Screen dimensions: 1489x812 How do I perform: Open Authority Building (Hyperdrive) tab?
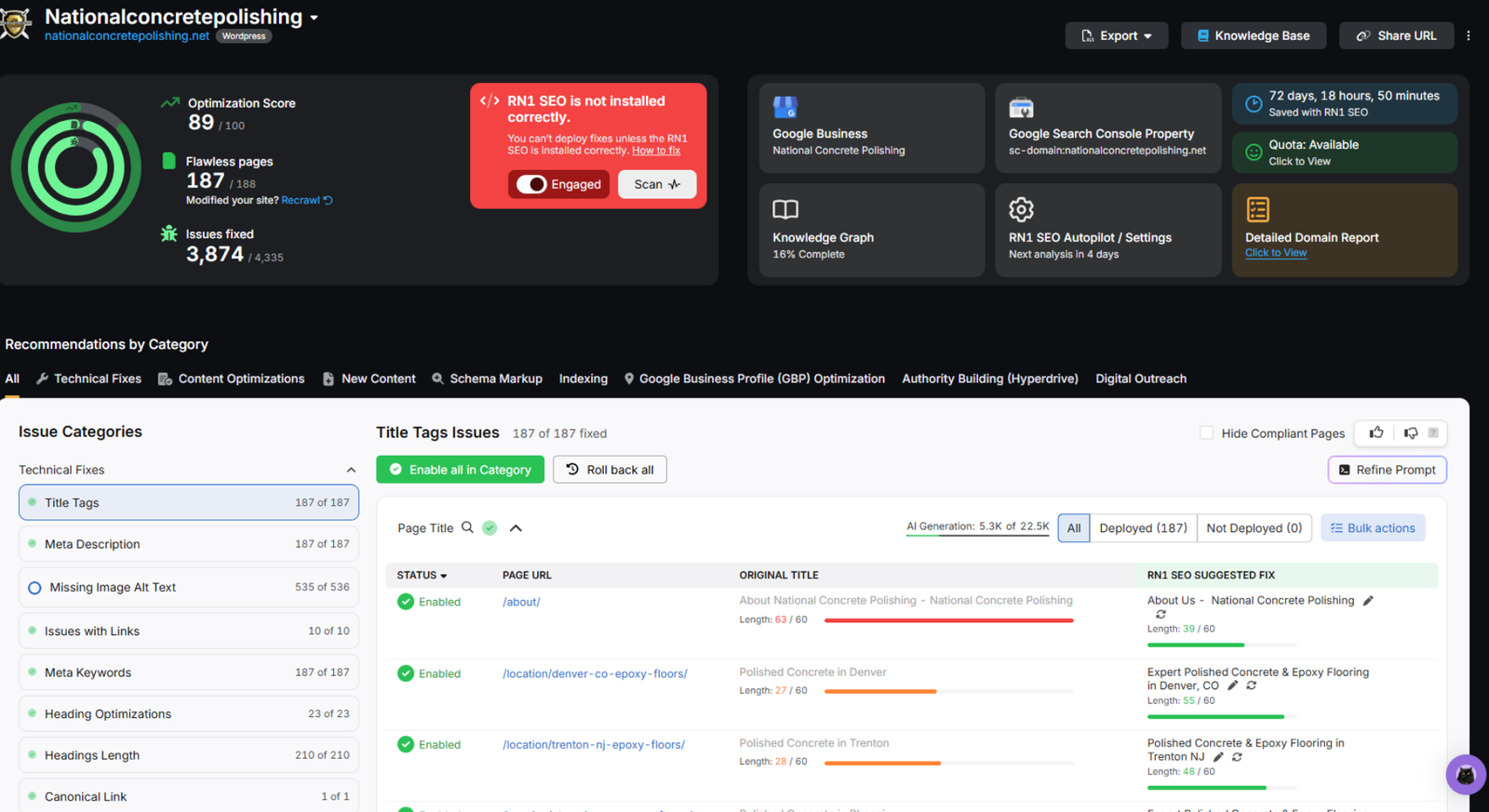point(990,379)
